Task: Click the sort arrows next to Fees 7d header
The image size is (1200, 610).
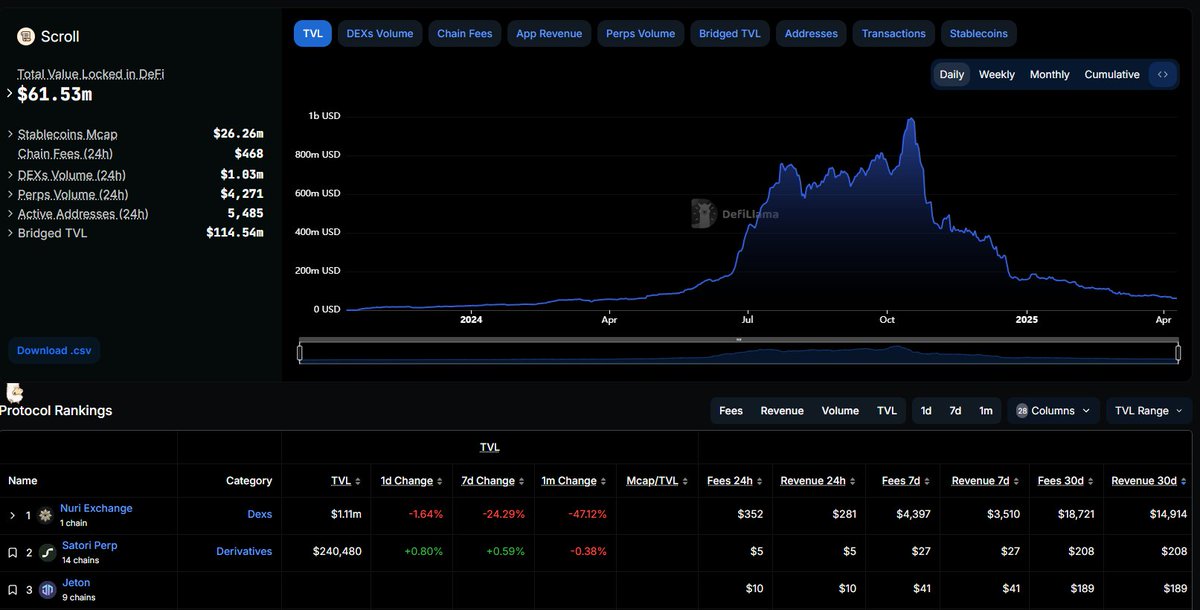Action: (927, 481)
